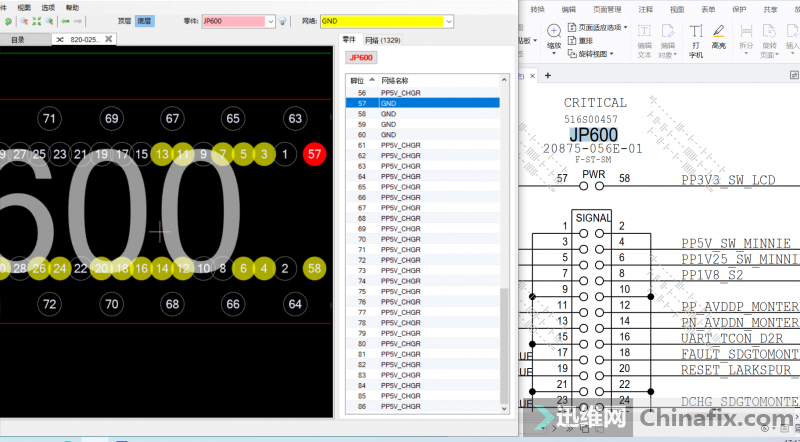
Task: Expand the Page Fit Options (页面适应选项) dropdown
Action: click(626, 27)
